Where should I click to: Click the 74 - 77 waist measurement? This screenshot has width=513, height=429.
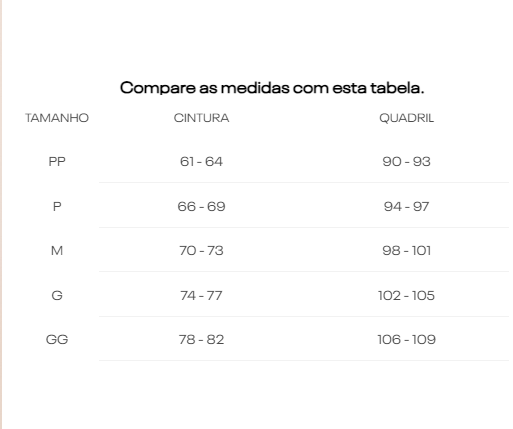pos(201,296)
